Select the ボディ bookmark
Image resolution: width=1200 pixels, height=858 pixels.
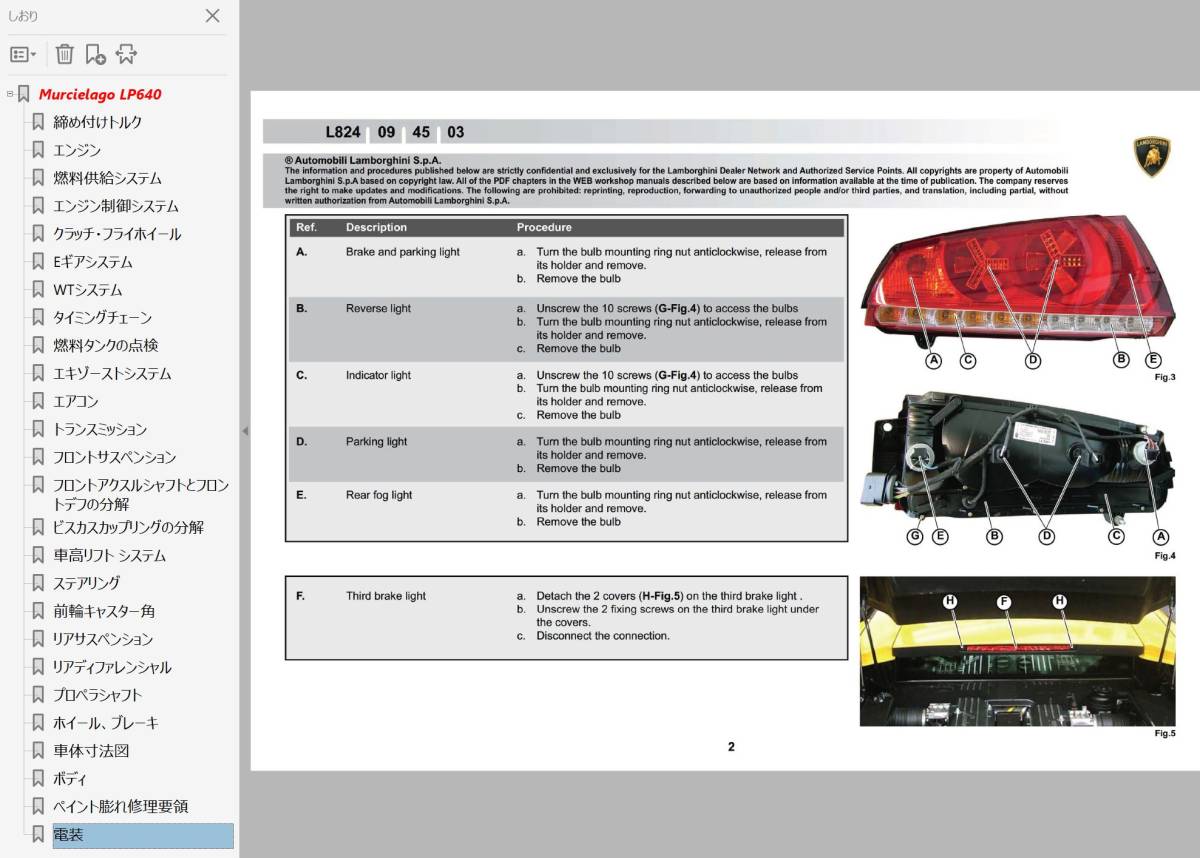coord(70,778)
